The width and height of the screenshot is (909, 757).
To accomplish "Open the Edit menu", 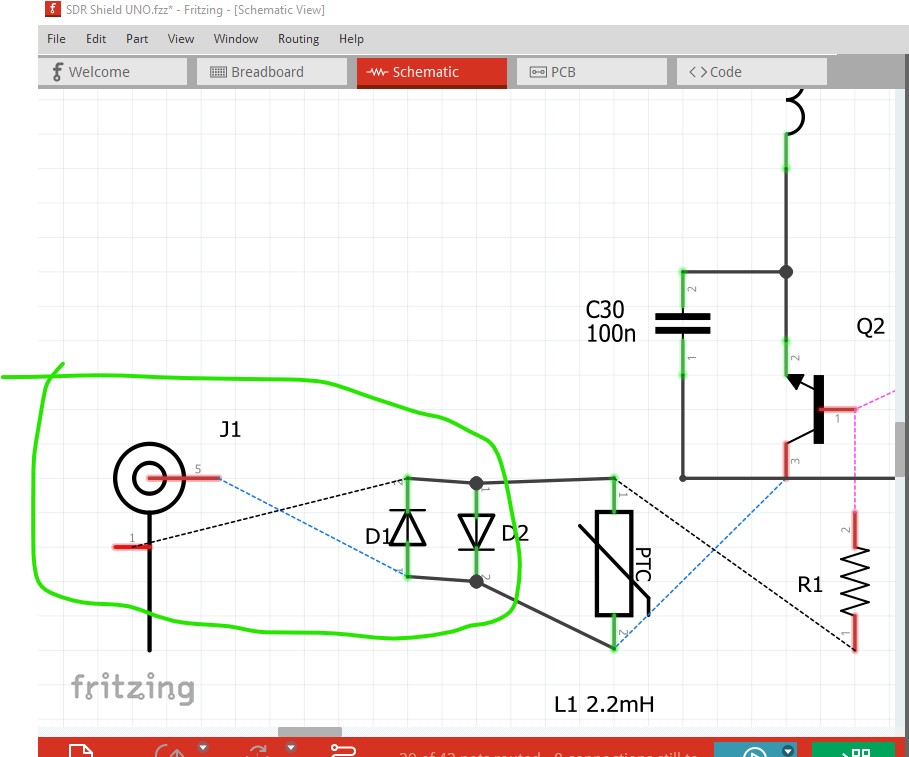I will click(x=96, y=39).
